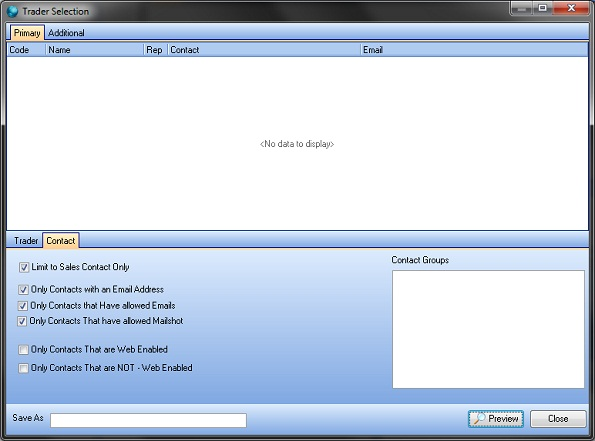Switch to the Additional tab
This screenshot has width=595, height=441.
(66, 33)
